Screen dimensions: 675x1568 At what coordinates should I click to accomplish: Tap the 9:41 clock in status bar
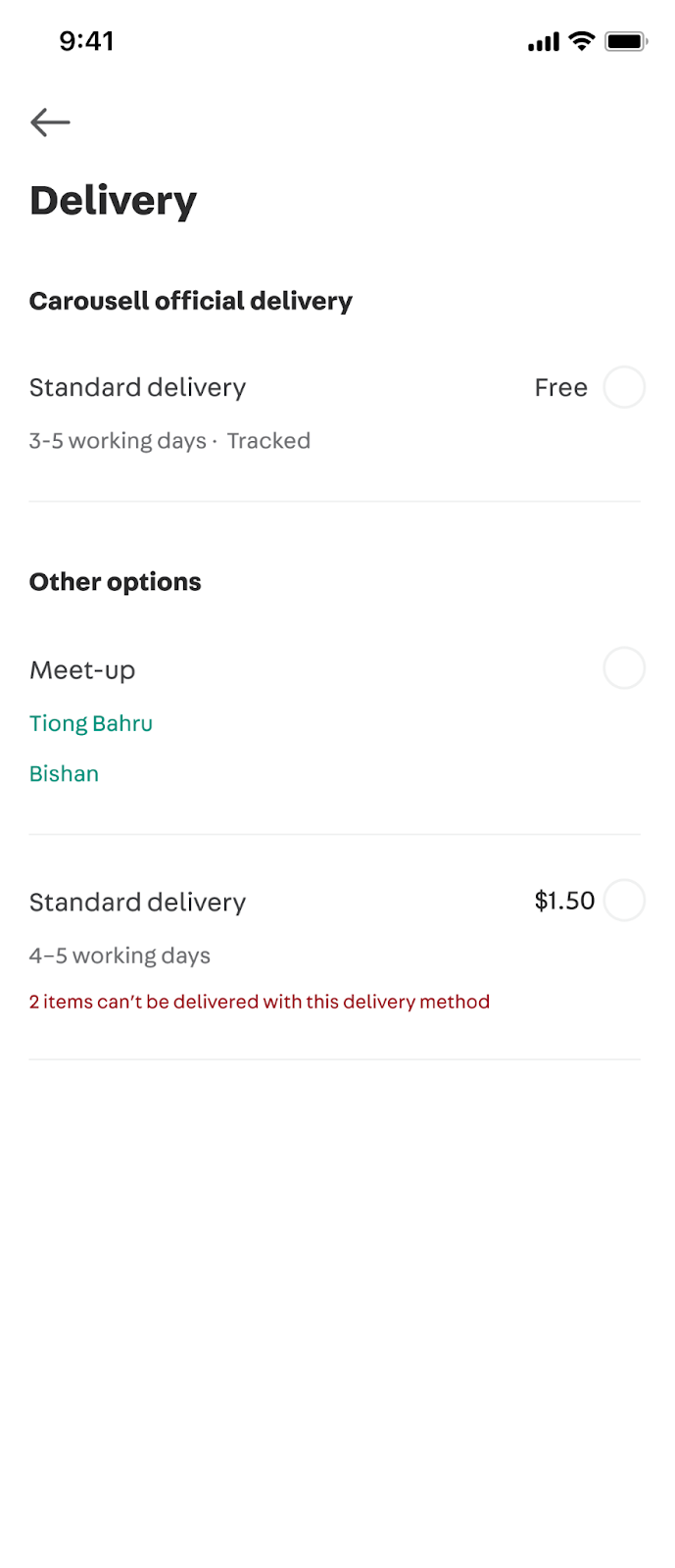click(x=86, y=41)
